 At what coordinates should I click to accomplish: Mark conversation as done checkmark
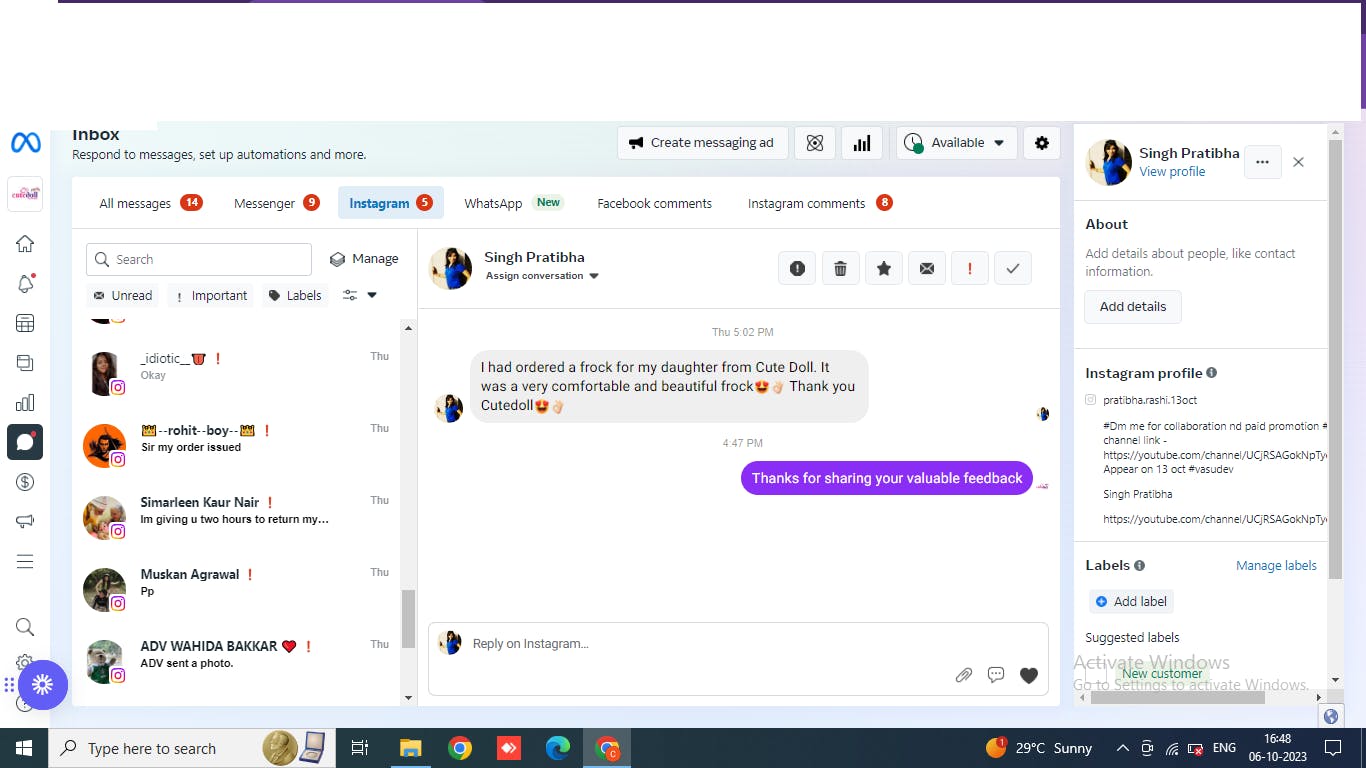[1013, 268]
